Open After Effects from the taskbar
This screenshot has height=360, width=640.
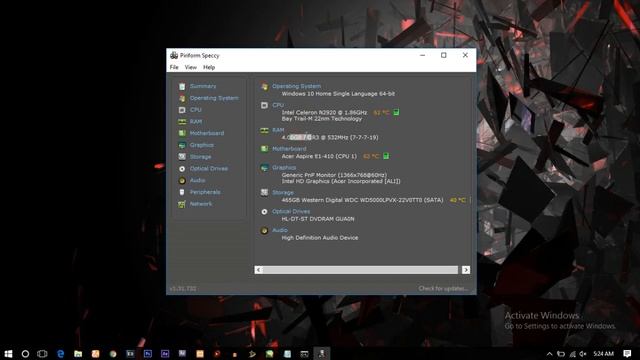click(x=165, y=354)
